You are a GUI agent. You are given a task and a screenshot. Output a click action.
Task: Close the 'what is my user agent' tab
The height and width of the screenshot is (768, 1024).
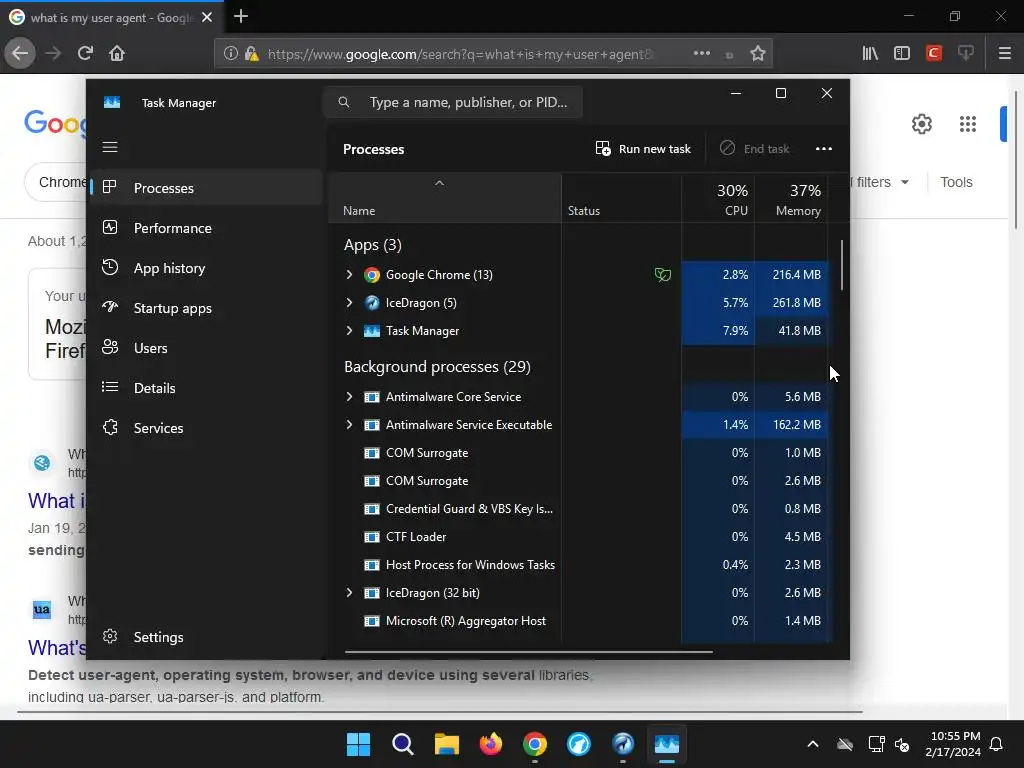207,18
